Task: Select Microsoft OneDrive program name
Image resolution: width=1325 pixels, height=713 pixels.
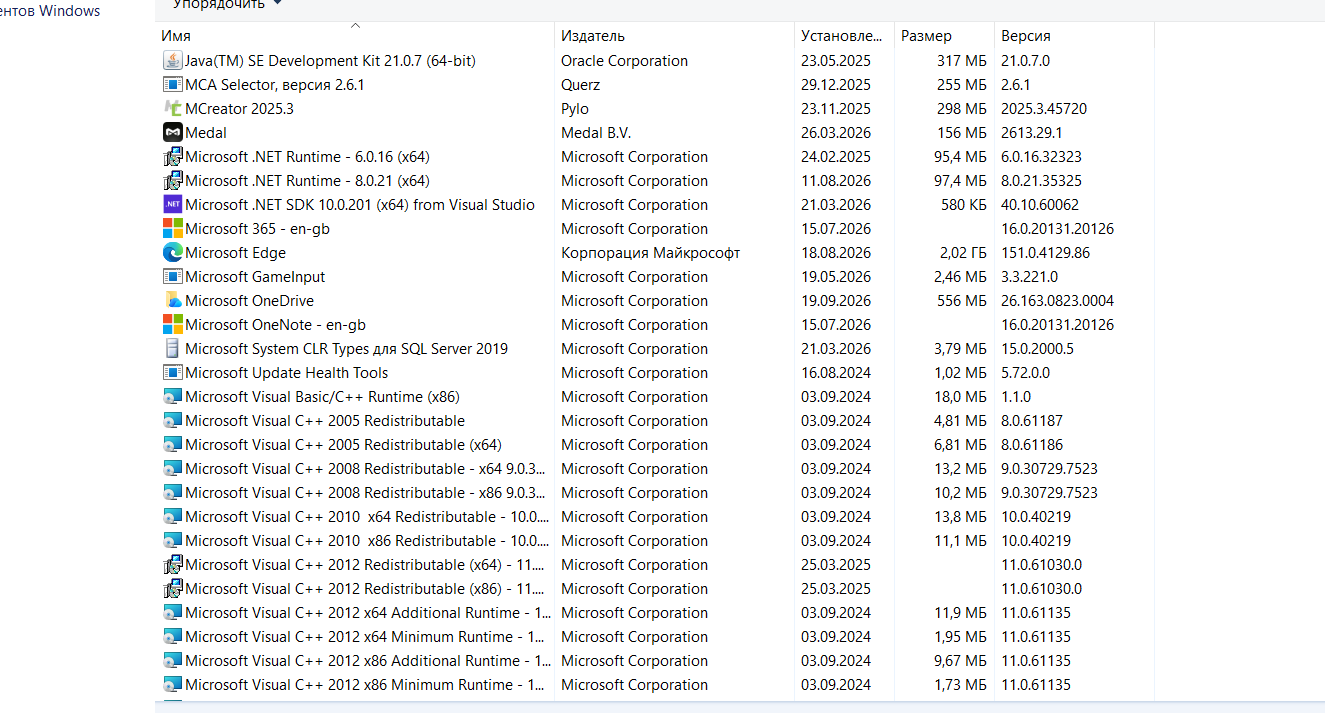Action: click(x=249, y=301)
